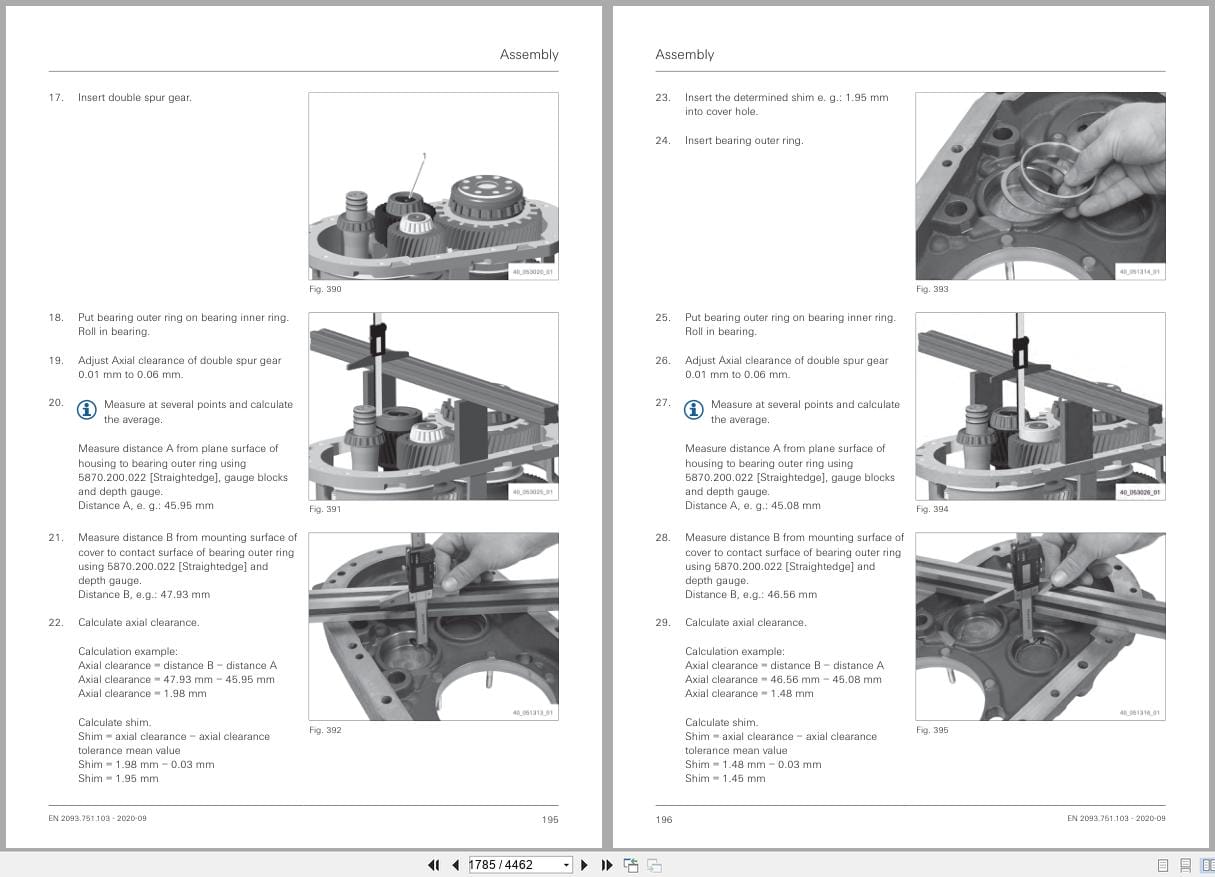
Task: Click caption 'Fig. 395'
Action: point(932,730)
